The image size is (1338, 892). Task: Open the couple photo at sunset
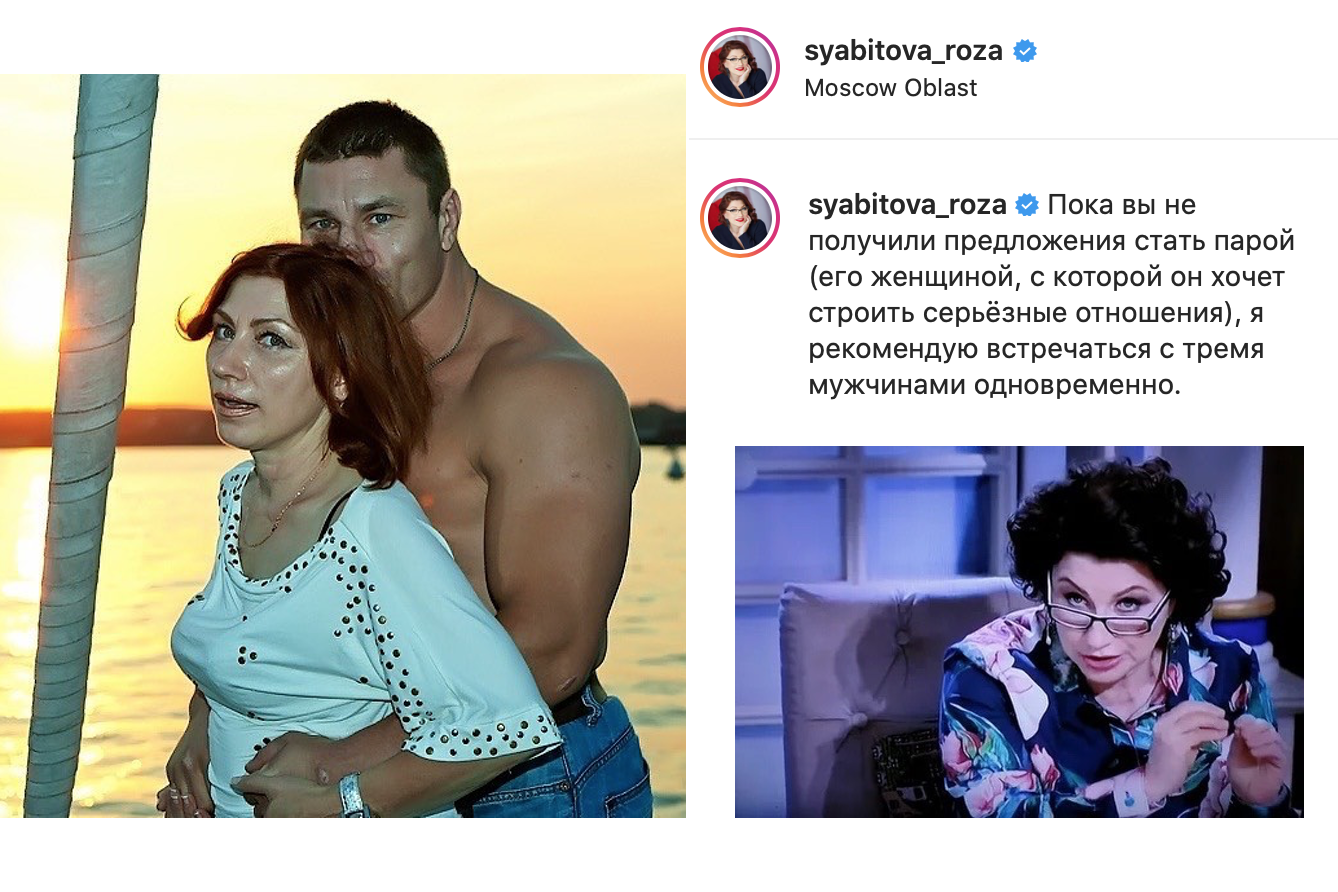pyautogui.click(x=343, y=446)
